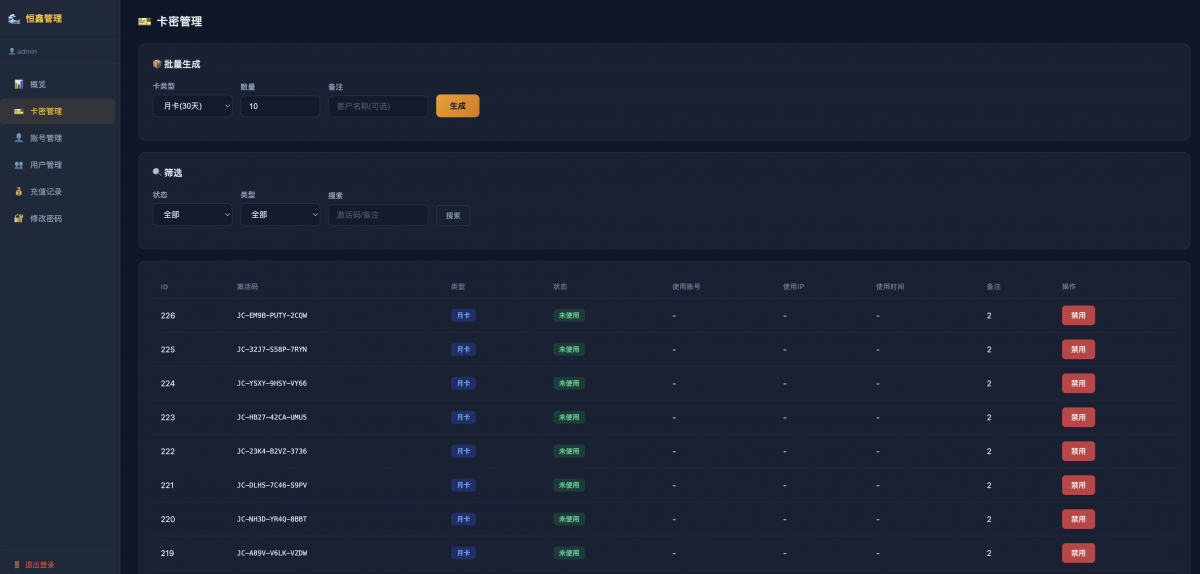The width and height of the screenshot is (1200, 574).
Task: Click the 退出登录 door icon
Action: 16,565
